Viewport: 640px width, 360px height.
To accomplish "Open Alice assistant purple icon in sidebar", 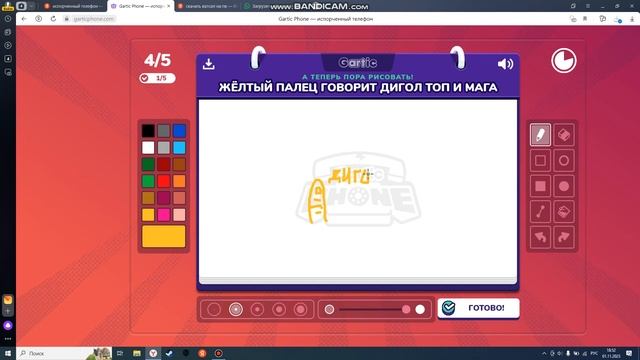I will click(8, 326).
